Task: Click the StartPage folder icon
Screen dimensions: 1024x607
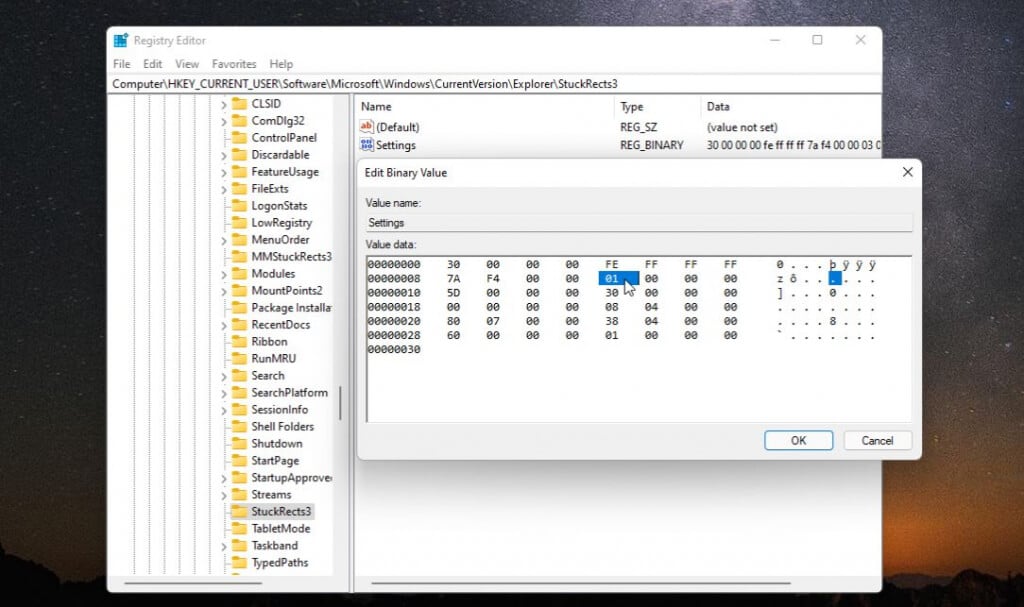Action: pyautogui.click(x=240, y=460)
